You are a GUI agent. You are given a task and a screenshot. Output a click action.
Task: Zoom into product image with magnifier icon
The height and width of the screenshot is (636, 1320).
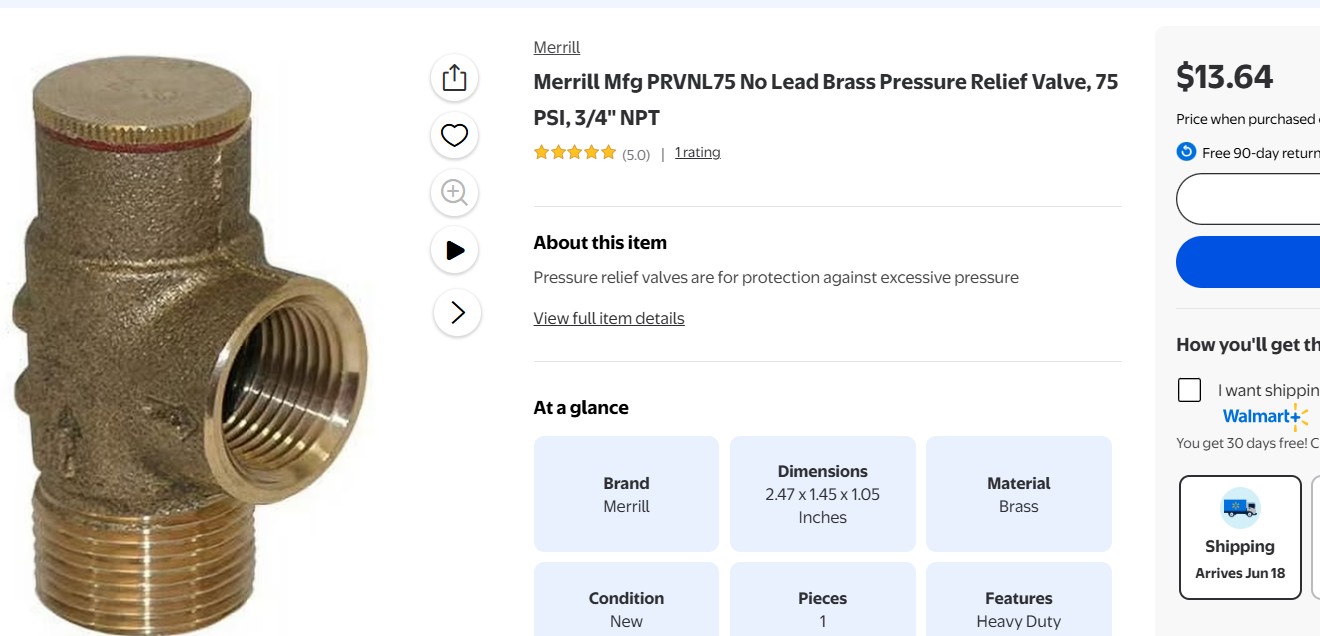pos(455,192)
